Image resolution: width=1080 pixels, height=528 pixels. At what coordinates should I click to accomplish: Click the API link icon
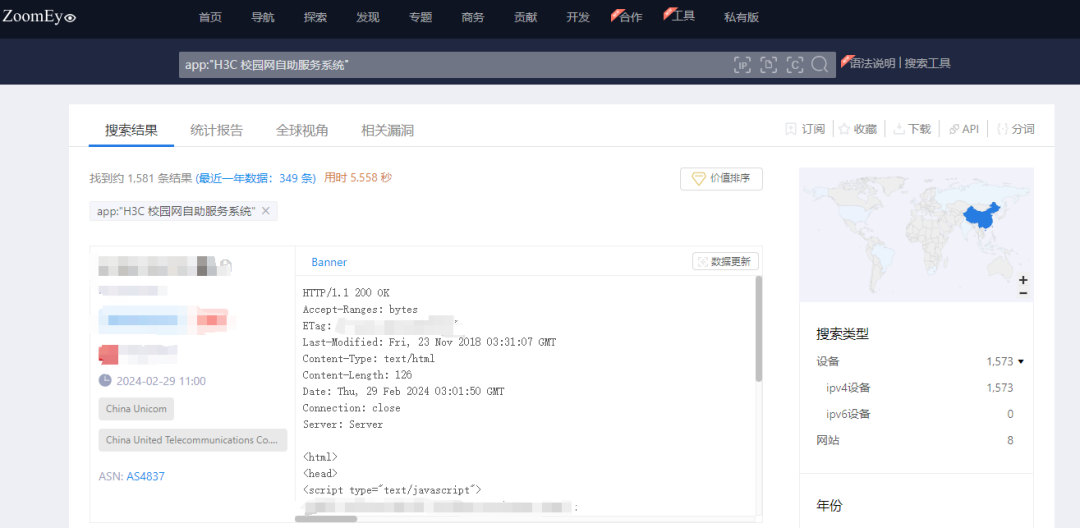point(954,129)
